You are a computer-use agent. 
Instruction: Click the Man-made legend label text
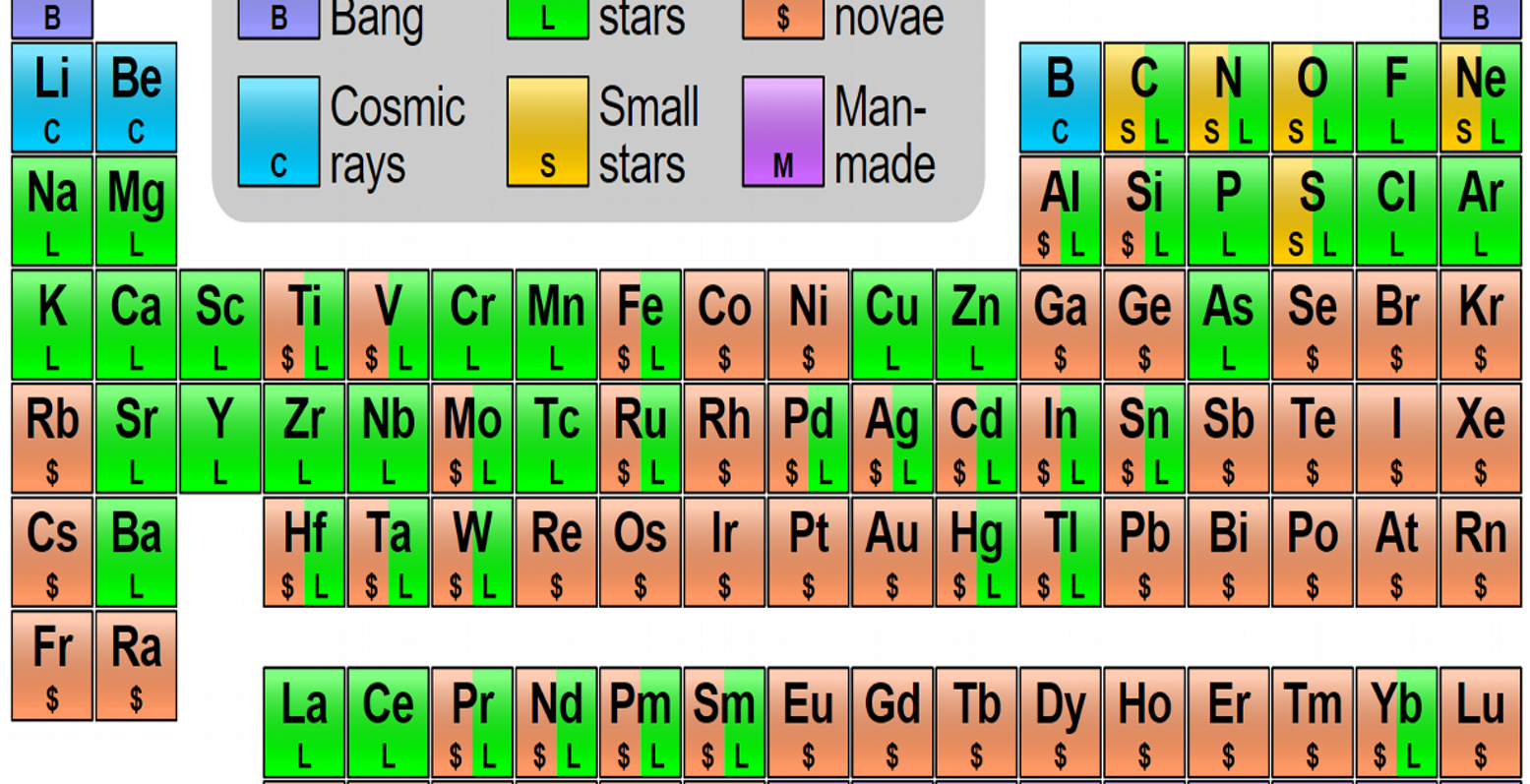[886, 135]
